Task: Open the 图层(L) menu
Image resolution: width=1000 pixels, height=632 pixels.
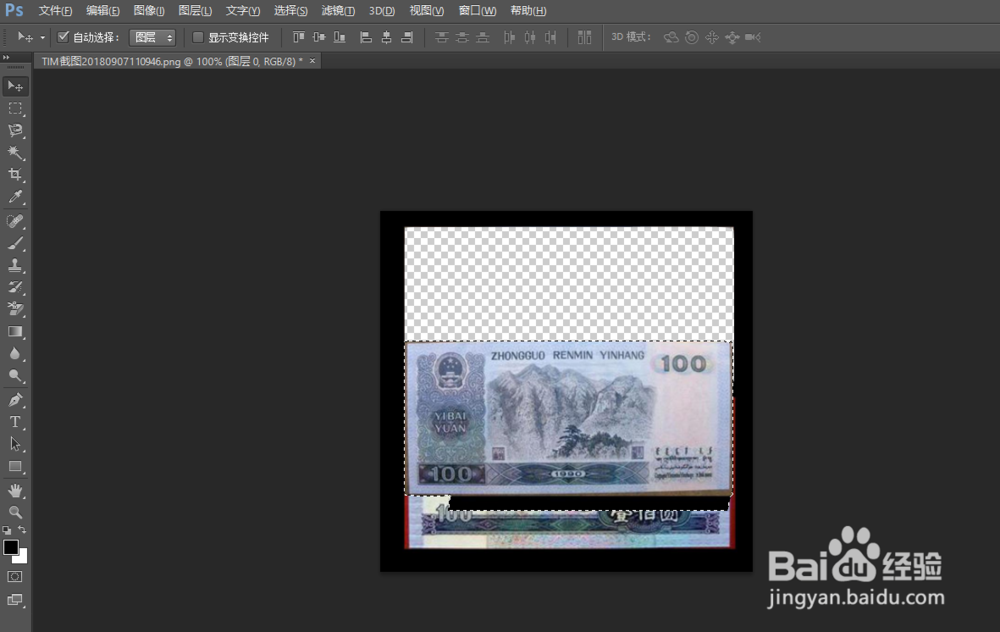Action: click(x=195, y=11)
